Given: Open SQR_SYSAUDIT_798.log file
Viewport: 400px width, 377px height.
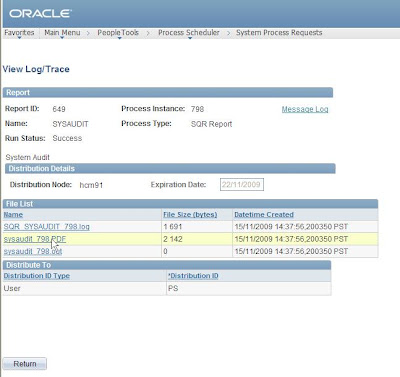Looking at the screenshot, I should click(x=46, y=227).
